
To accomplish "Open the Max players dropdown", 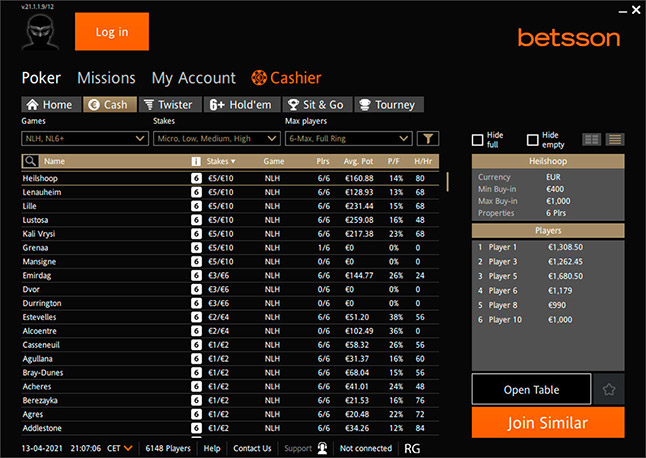I will [x=349, y=138].
